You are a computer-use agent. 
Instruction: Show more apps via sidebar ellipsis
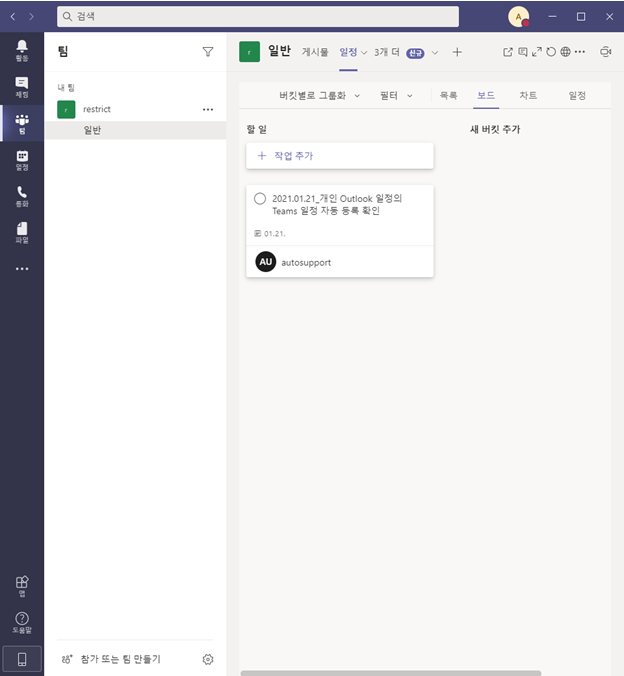(x=22, y=269)
